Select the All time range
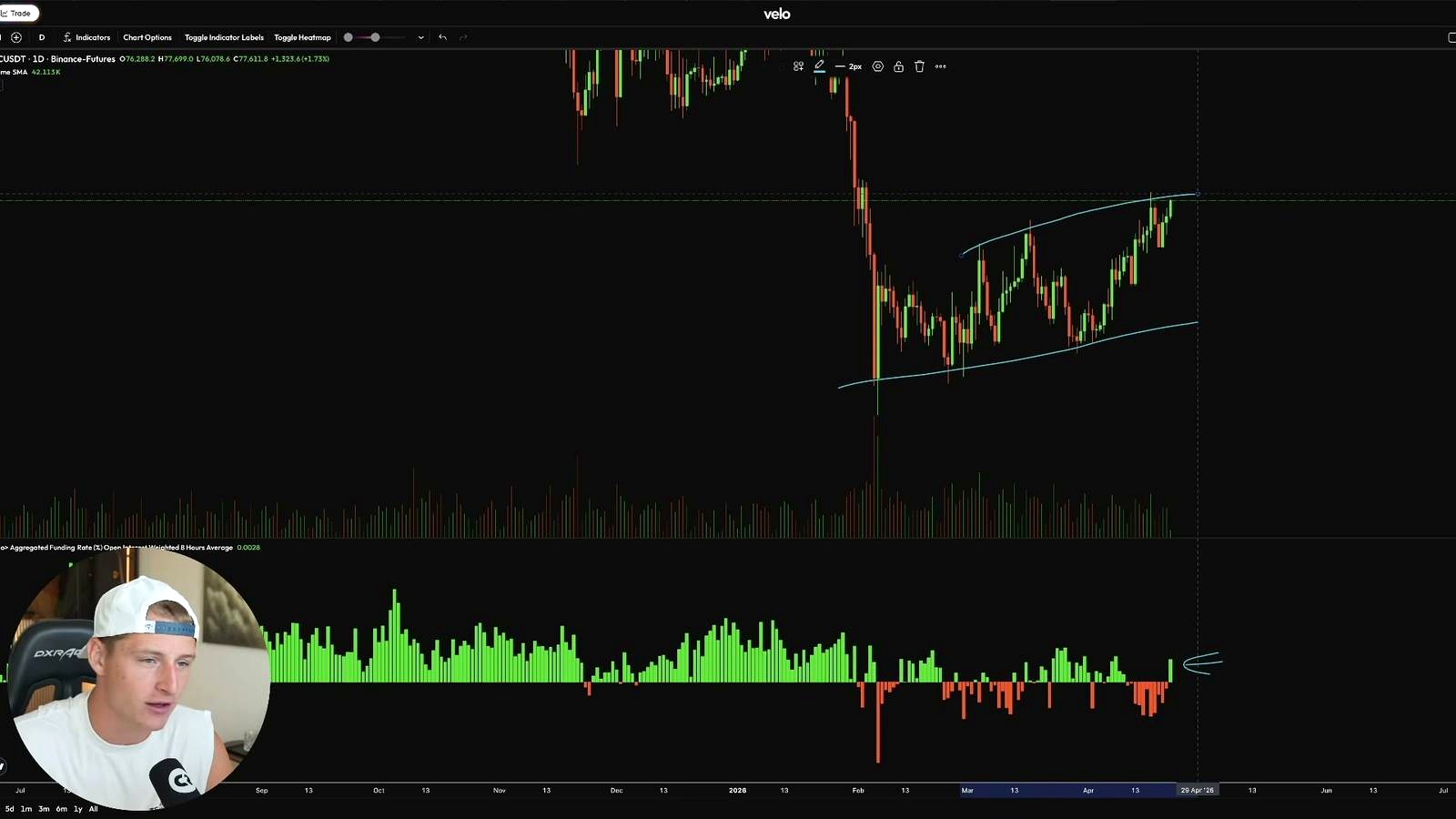 tap(93, 809)
